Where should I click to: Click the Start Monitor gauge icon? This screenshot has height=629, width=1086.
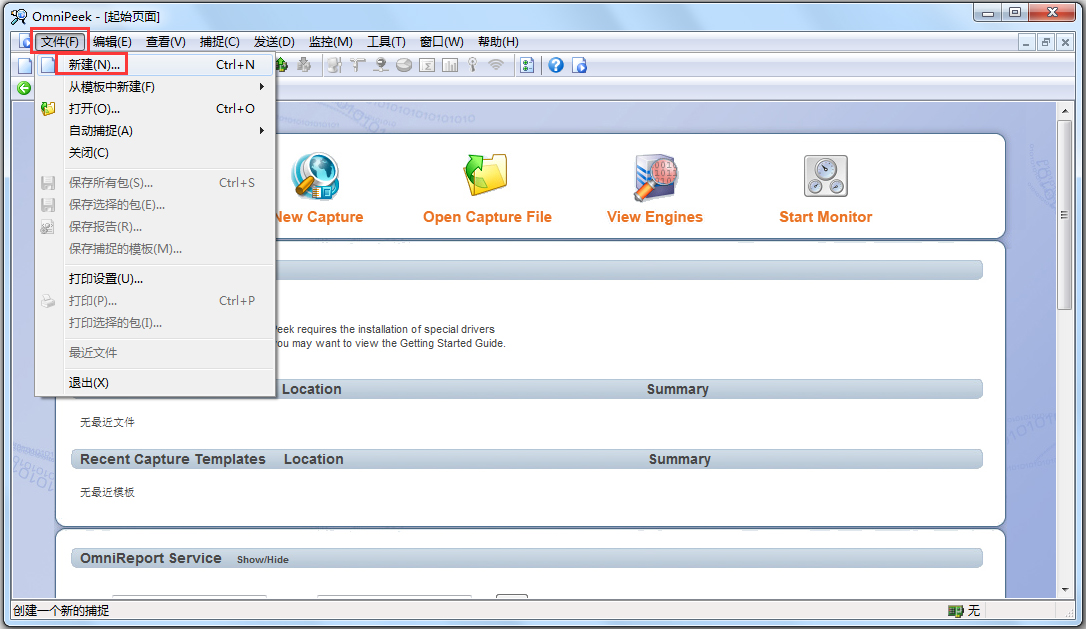pos(825,177)
